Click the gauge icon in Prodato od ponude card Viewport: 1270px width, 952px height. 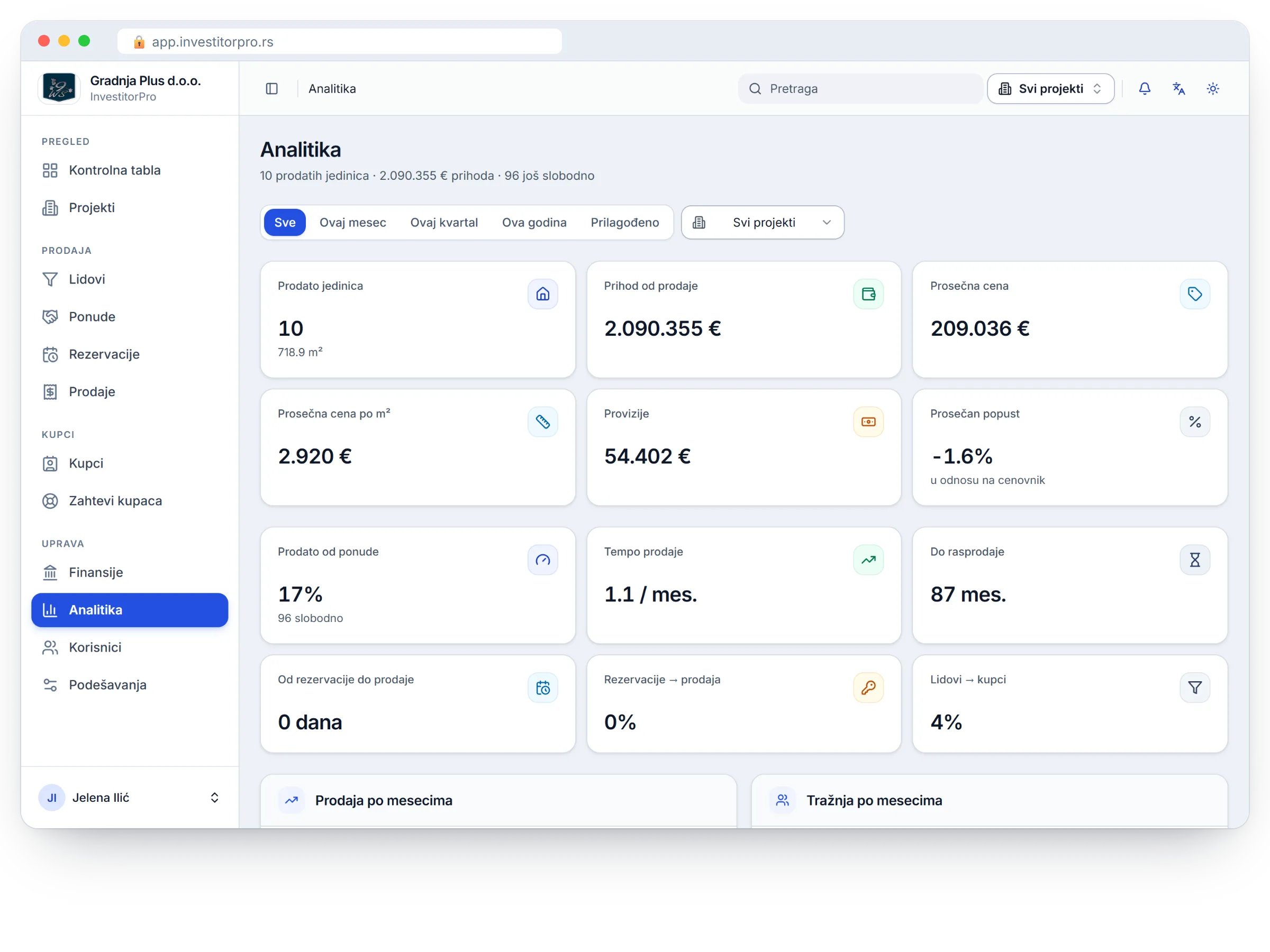542,560
